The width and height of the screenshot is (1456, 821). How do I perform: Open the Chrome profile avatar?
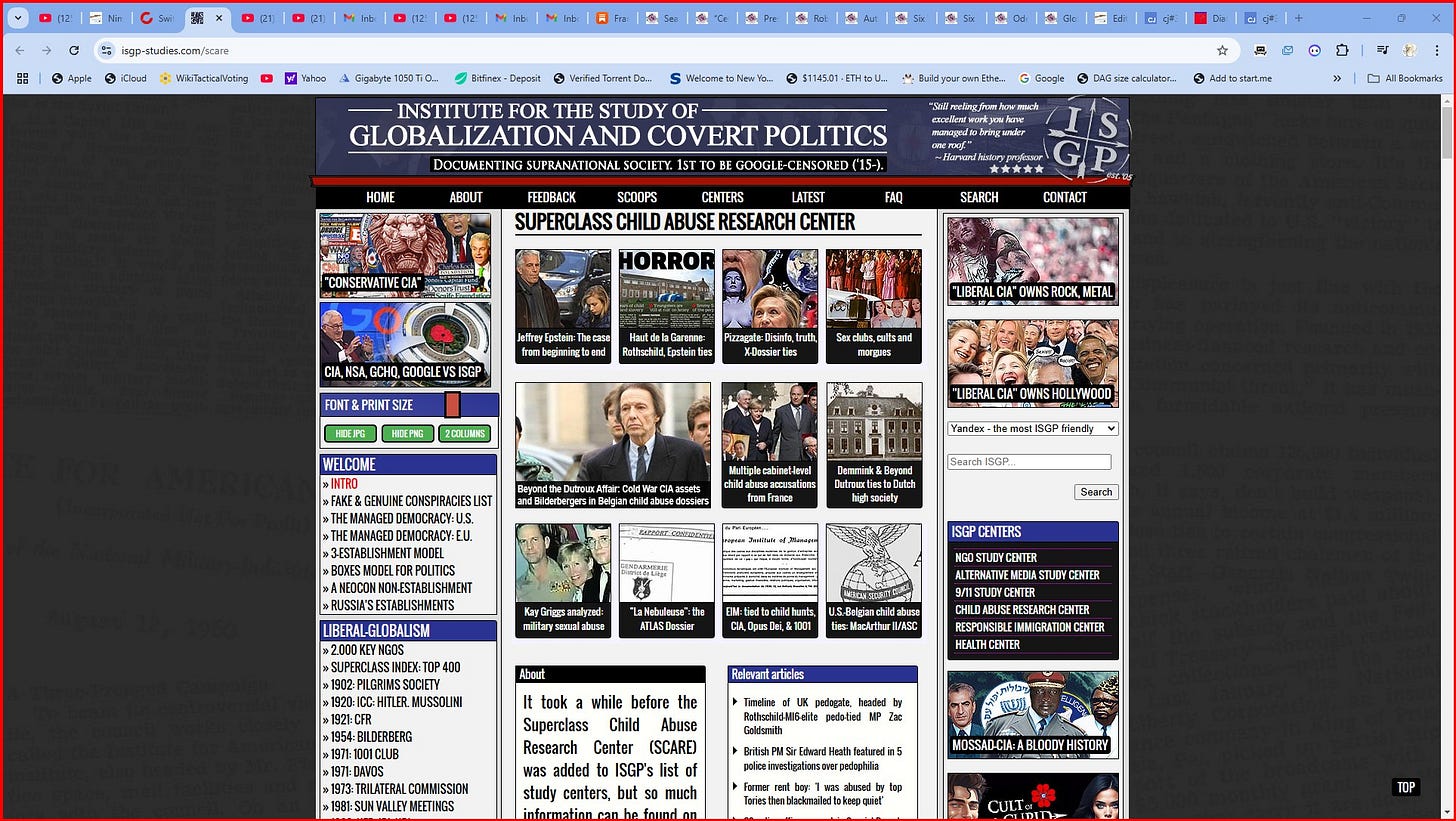coord(1409,50)
